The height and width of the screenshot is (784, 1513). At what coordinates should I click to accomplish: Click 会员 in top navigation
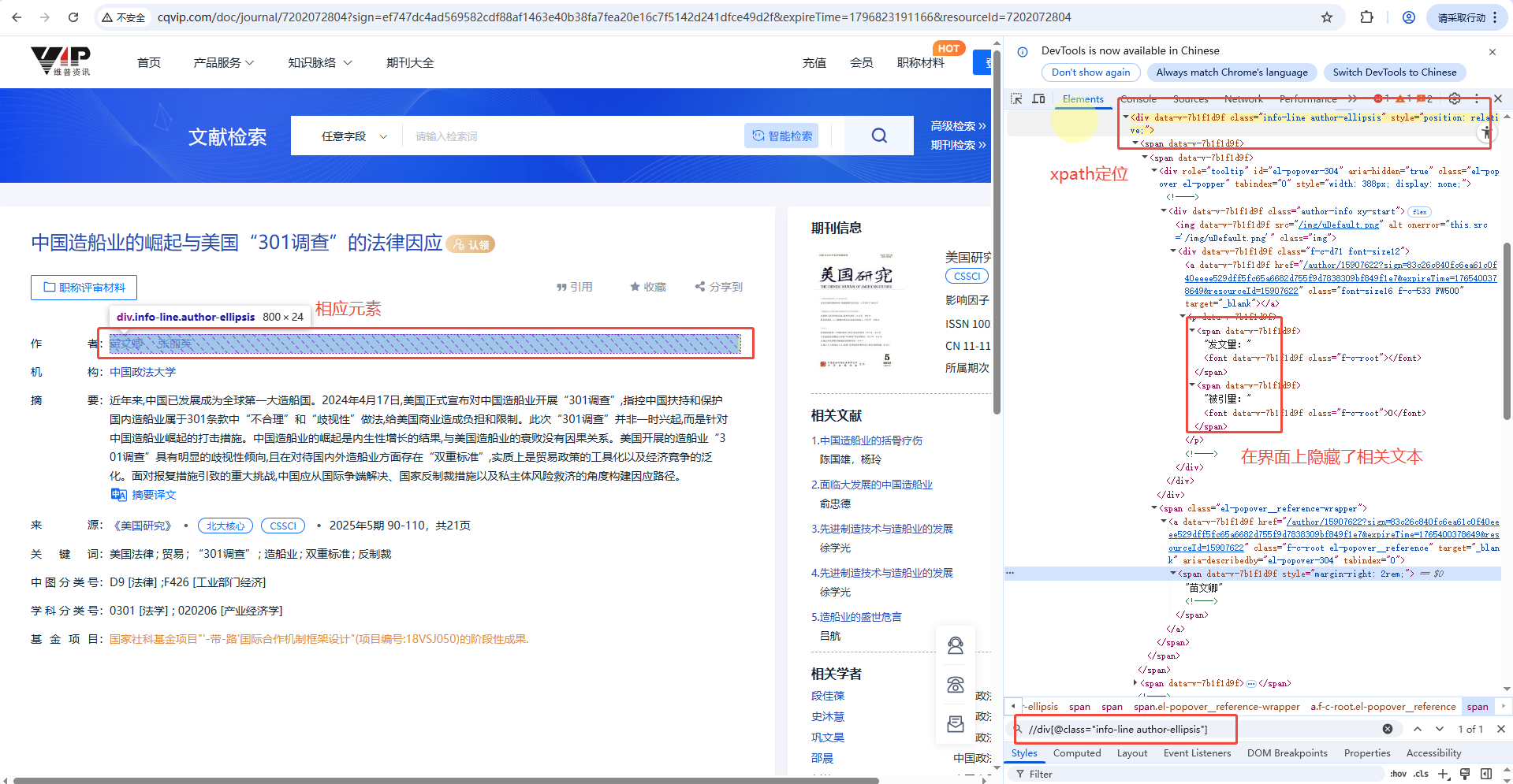click(862, 62)
